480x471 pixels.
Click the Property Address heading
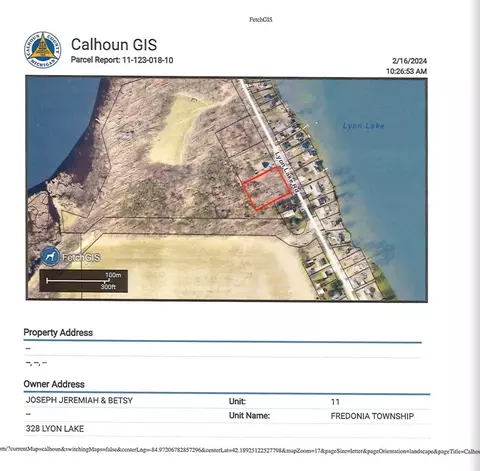(x=58, y=332)
